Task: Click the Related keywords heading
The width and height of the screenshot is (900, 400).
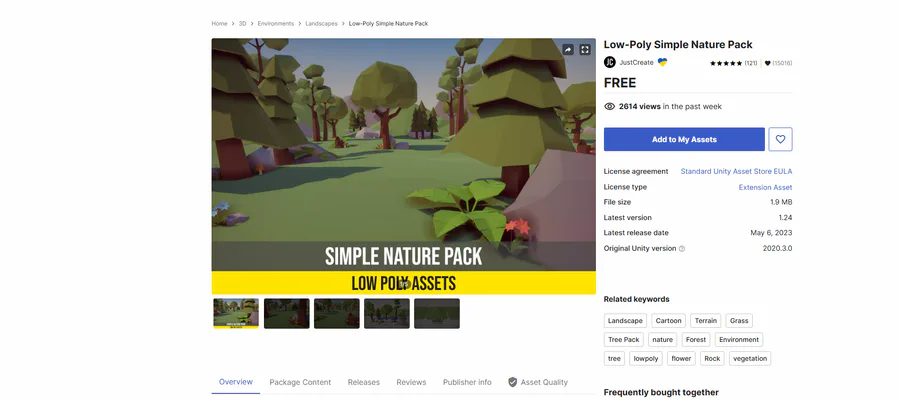Action: coord(637,300)
